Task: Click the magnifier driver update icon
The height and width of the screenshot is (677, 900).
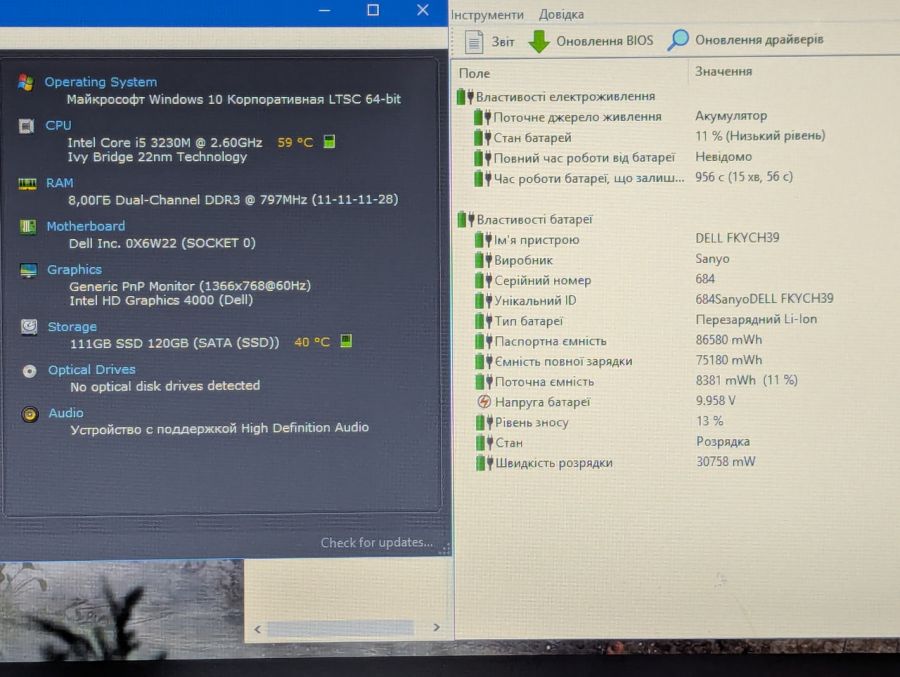Action: (678, 40)
